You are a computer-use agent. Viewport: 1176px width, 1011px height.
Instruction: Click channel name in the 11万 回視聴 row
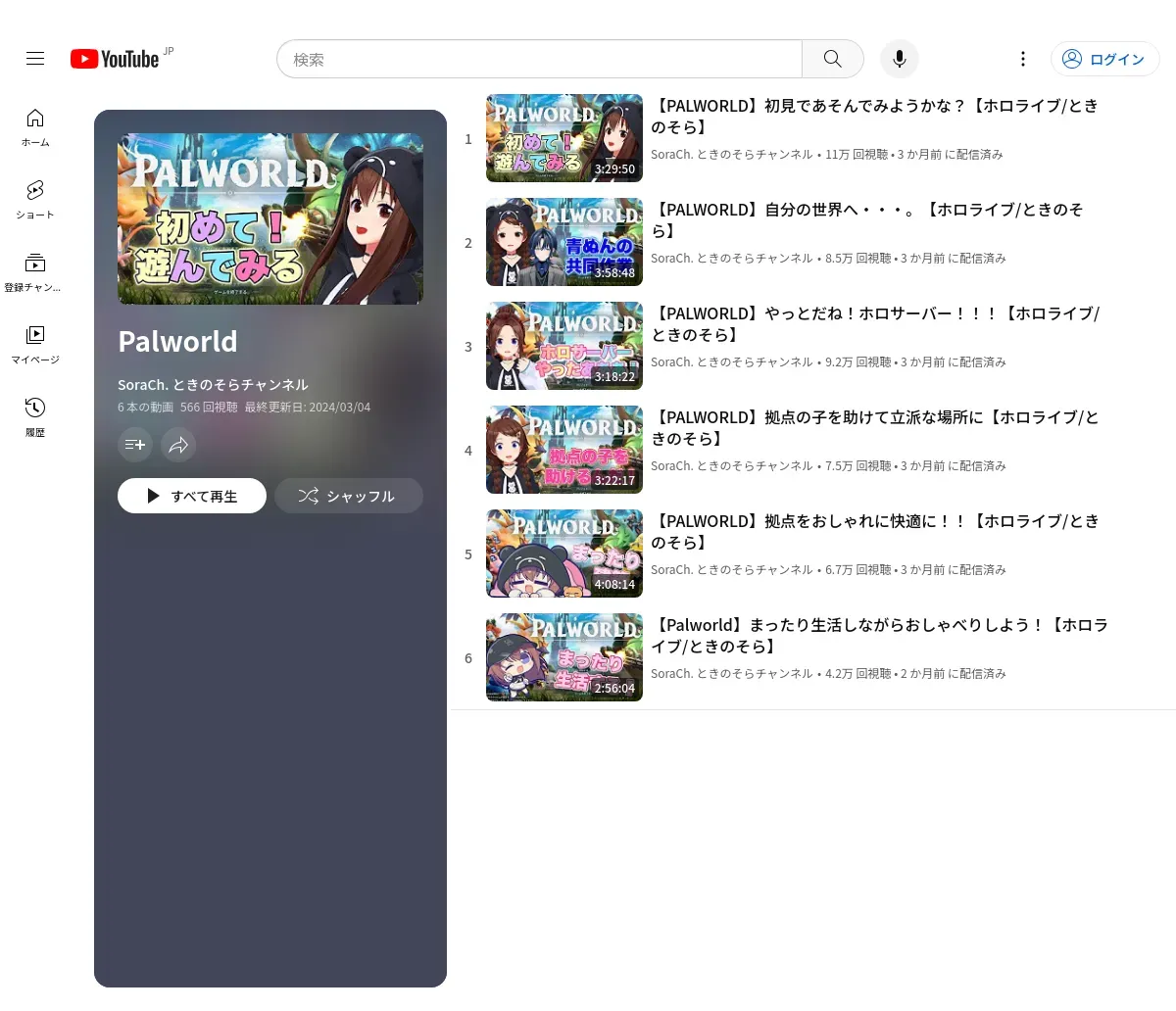tap(732, 155)
